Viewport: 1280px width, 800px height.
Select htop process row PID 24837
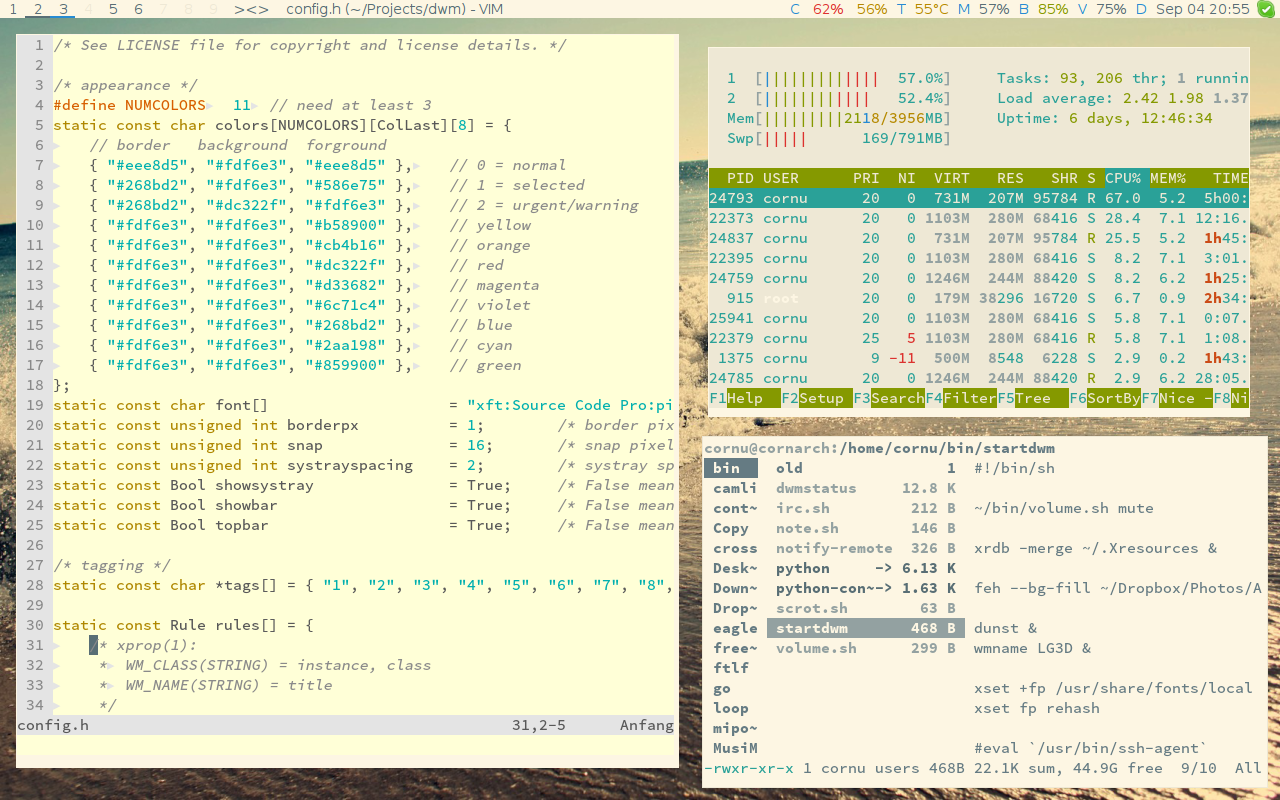point(979,238)
